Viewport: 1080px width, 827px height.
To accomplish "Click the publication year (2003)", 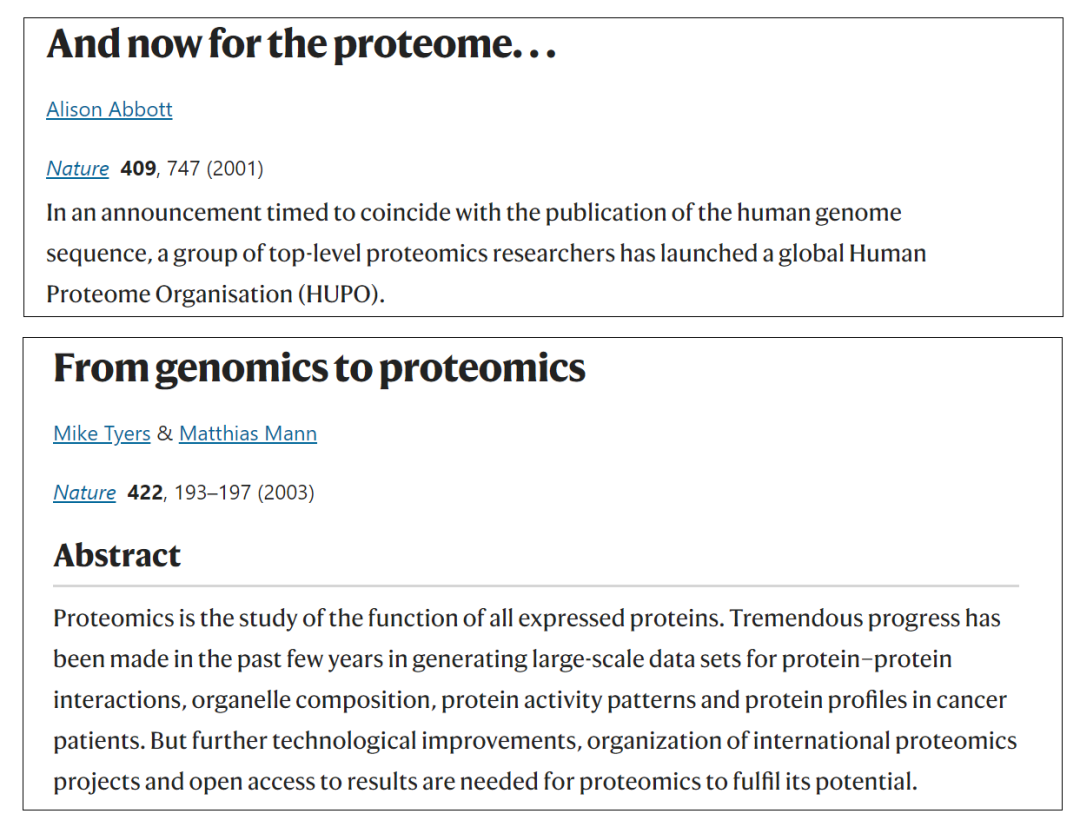I will pyautogui.click(x=286, y=493).
